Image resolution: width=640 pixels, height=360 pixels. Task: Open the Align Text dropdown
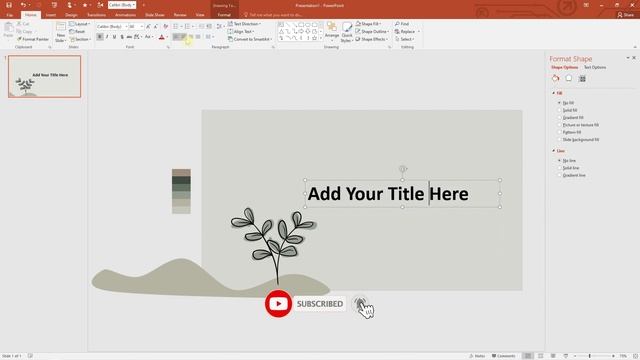tap(241, 31)
